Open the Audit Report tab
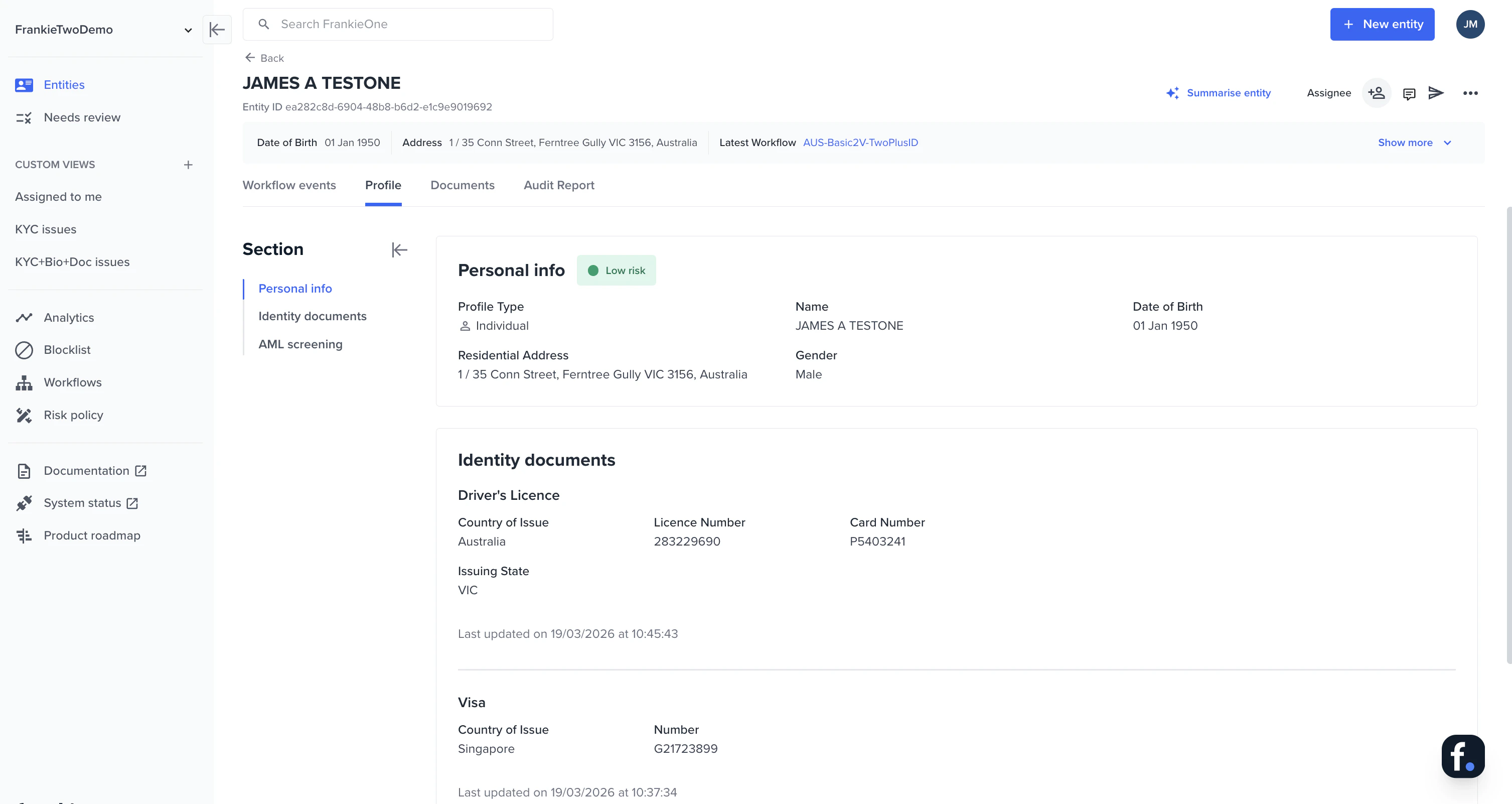 (x=558, y=185)
